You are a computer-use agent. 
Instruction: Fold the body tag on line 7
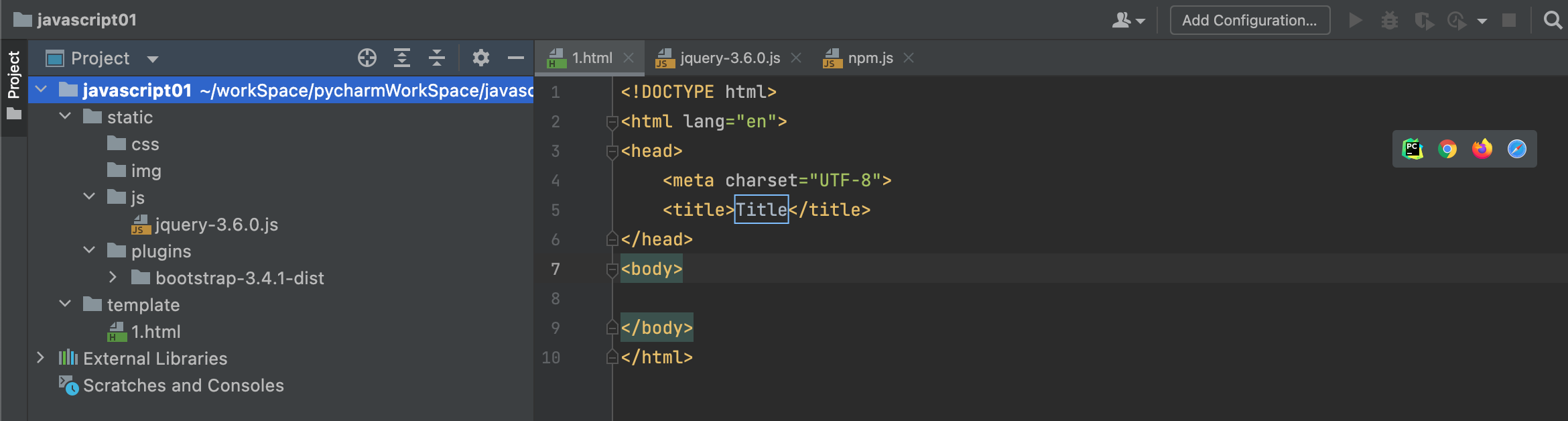point(611,269)
